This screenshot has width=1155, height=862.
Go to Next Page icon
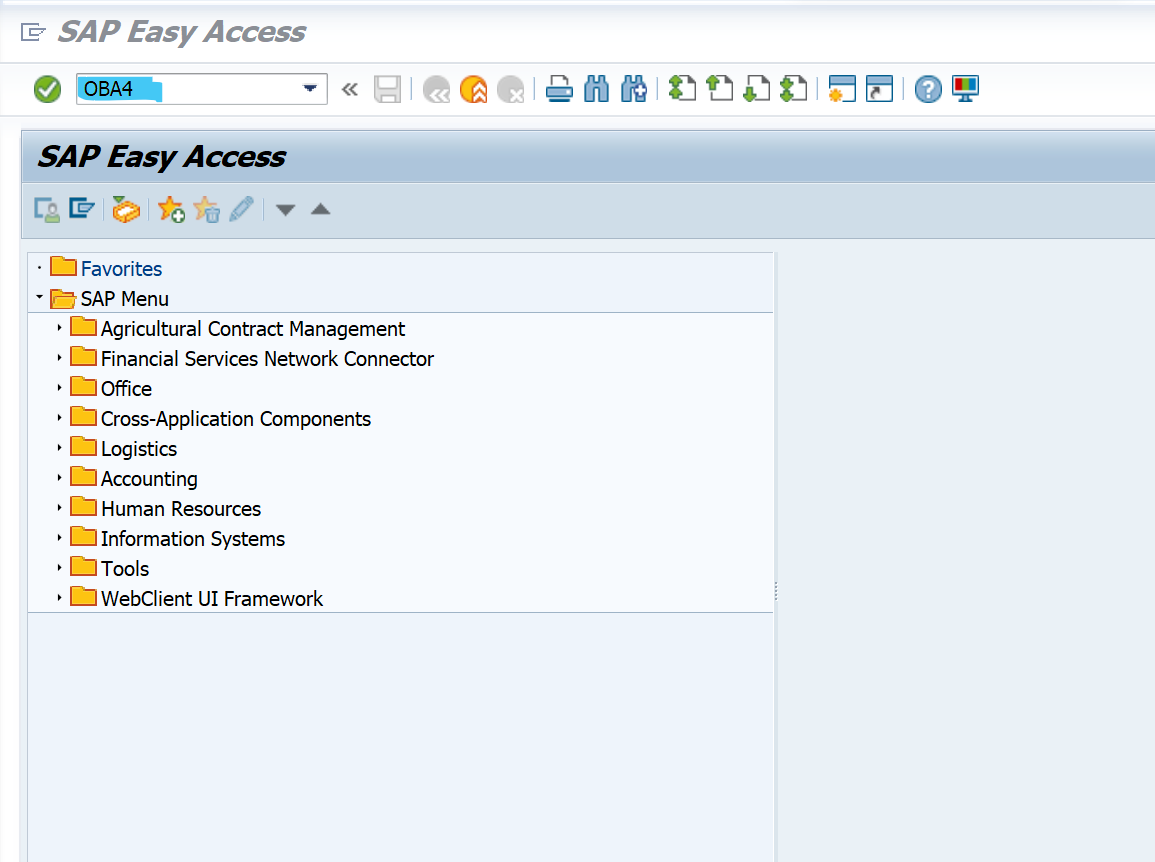point(756,89)
